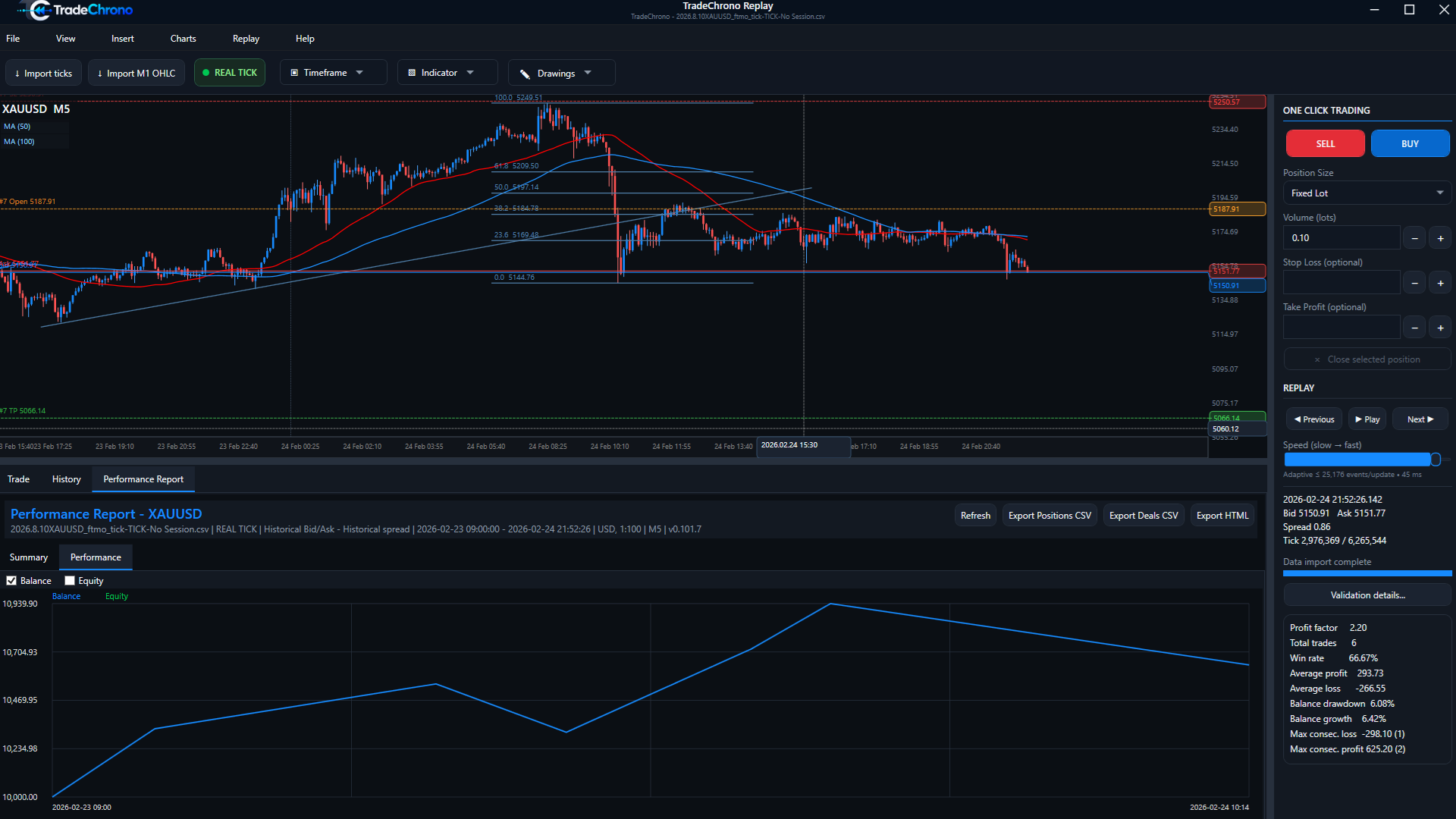Click the Refresh report button

click(975, 516)
